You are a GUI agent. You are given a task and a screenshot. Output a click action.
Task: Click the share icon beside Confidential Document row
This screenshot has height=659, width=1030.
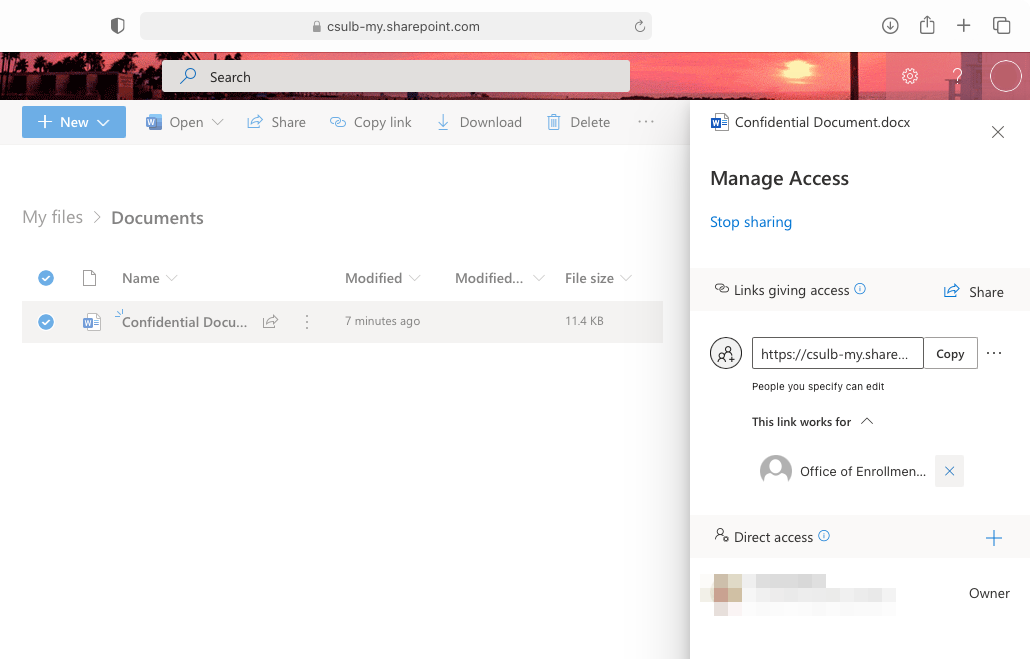(270, 322)
